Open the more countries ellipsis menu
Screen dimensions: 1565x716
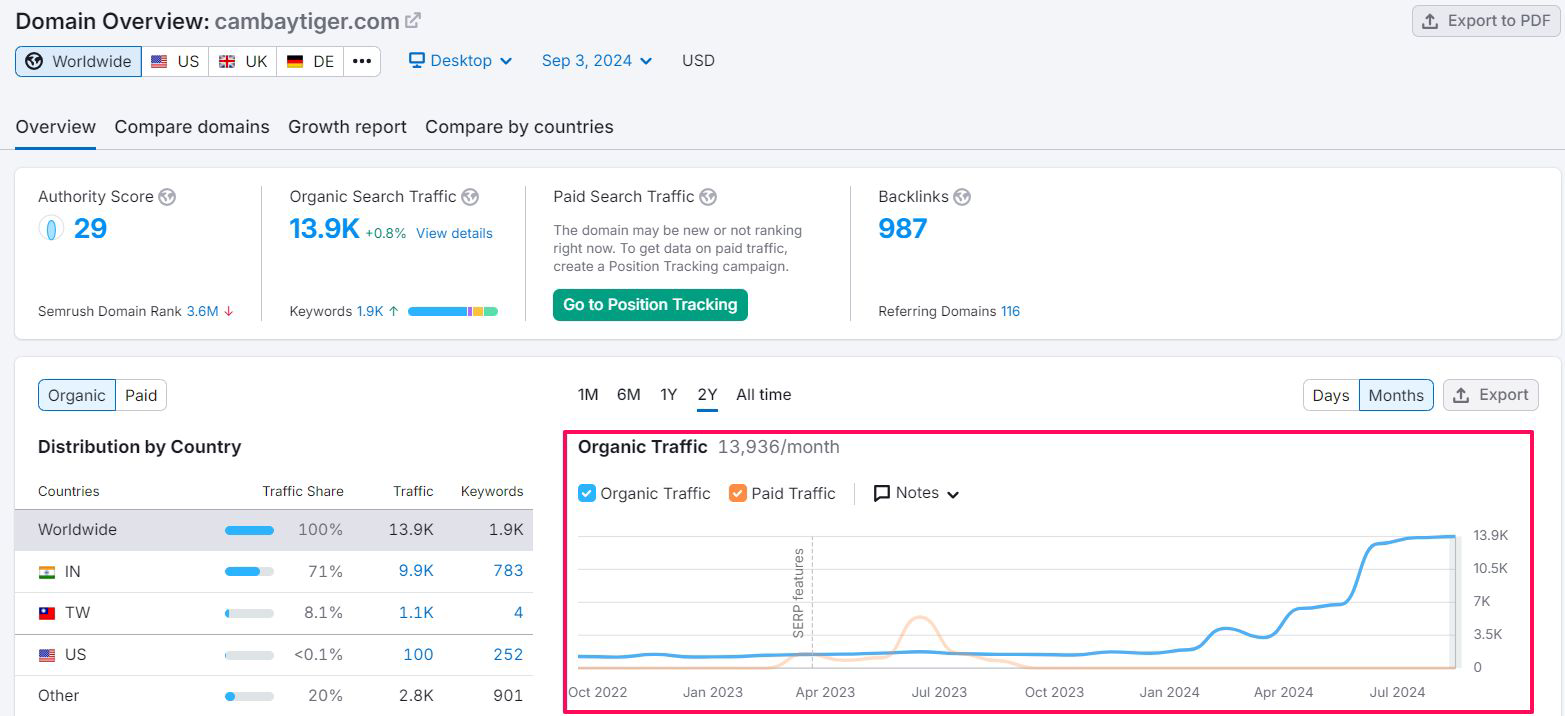[x=362, y=61]
